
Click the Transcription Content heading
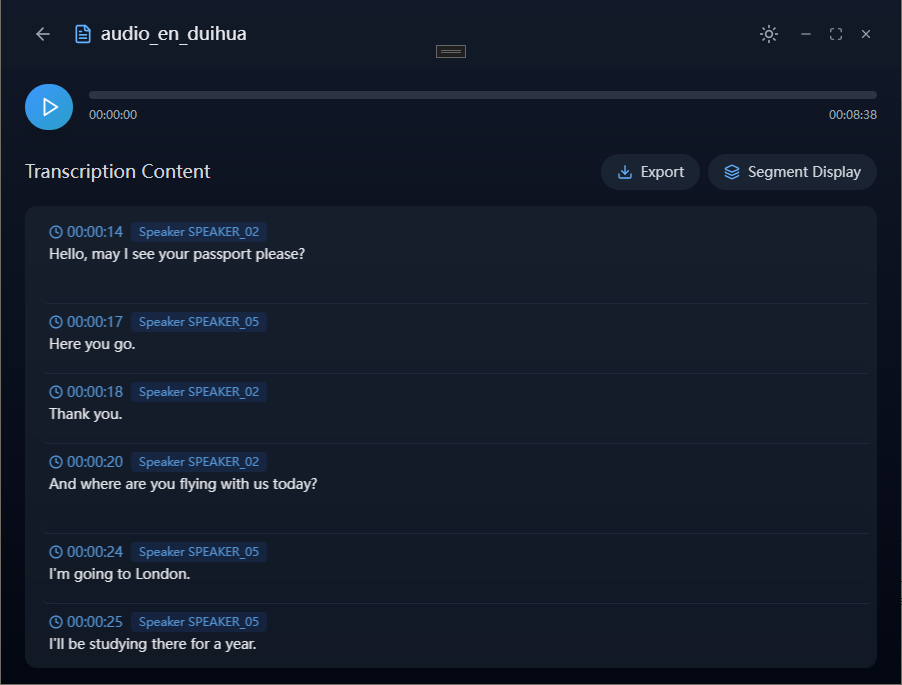pos(118,171)
